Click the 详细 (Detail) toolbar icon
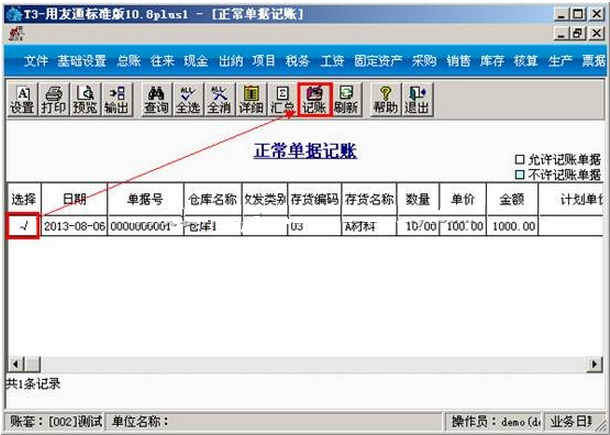Screen dimensions: 610x435 pos(251,98)
